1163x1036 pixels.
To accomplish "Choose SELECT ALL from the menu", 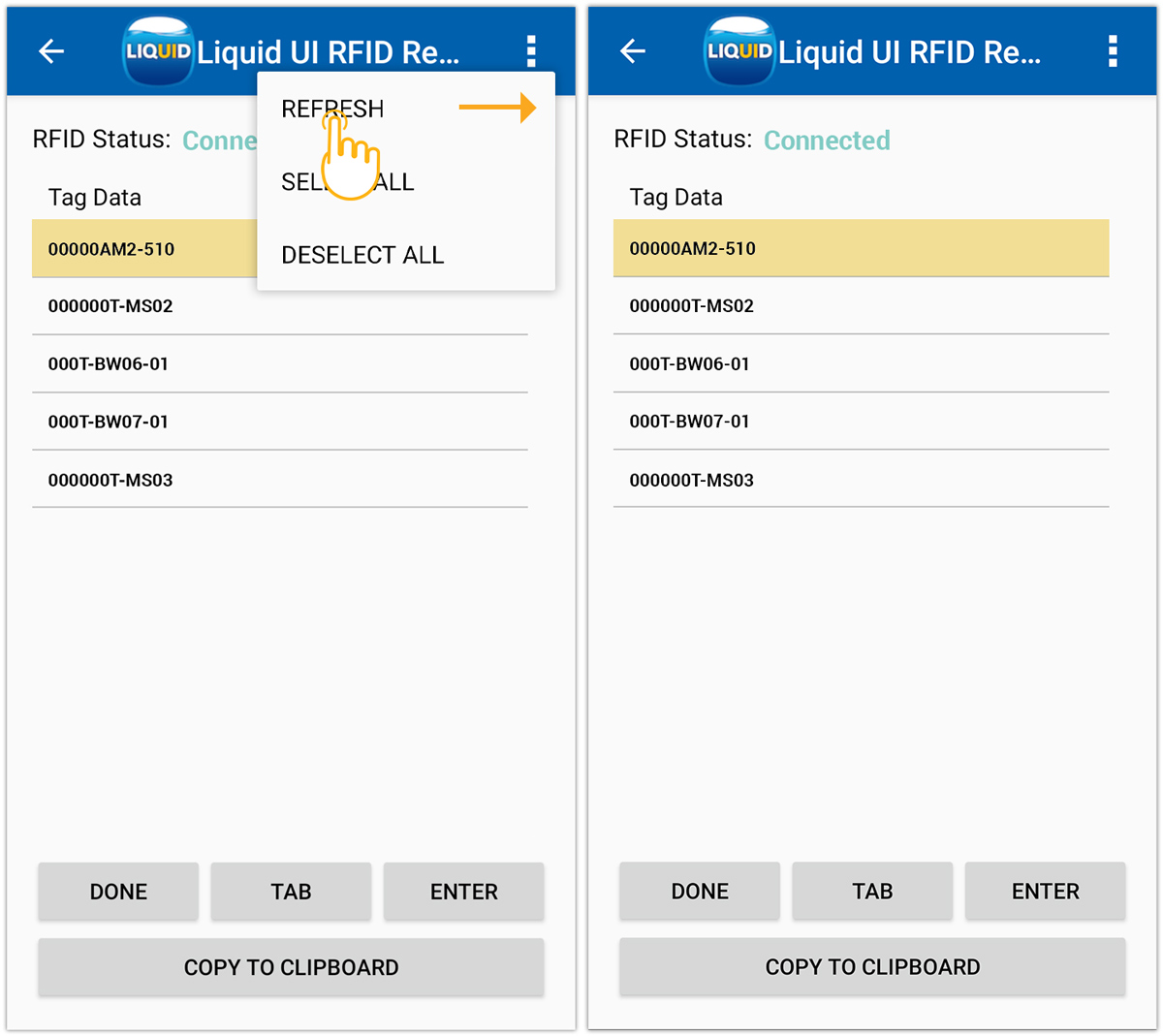I will tap(347, 181).
